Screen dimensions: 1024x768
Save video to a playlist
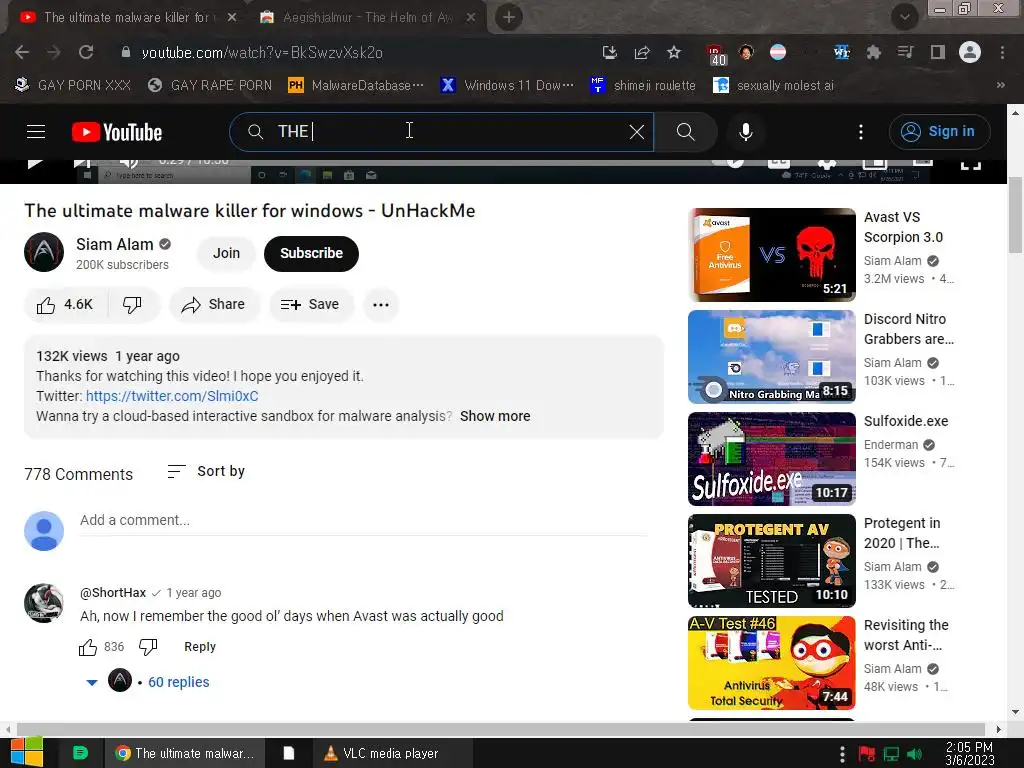pyautogui.click(x=310, y=304)
